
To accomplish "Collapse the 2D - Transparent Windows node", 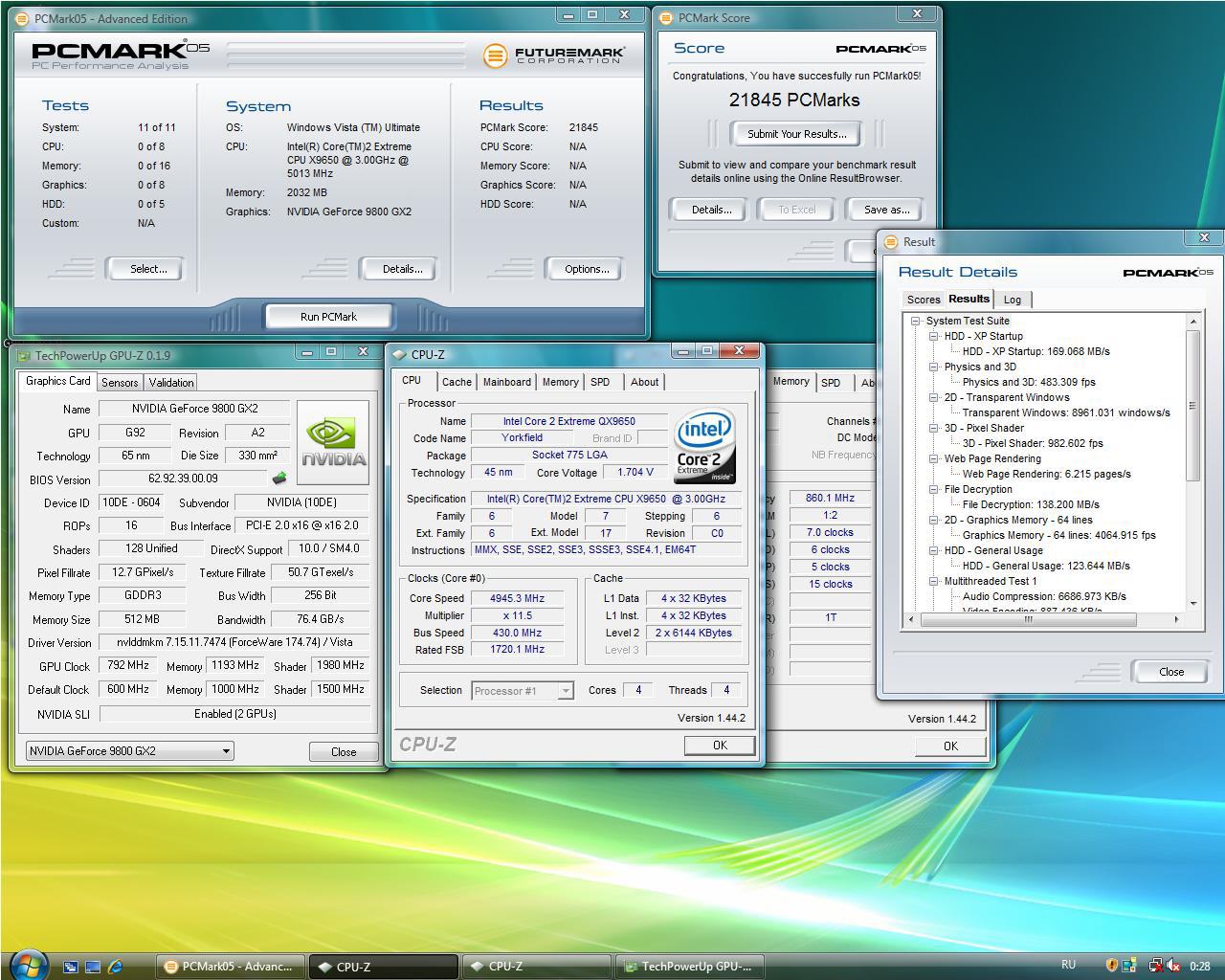I will (x=933, y=397).
